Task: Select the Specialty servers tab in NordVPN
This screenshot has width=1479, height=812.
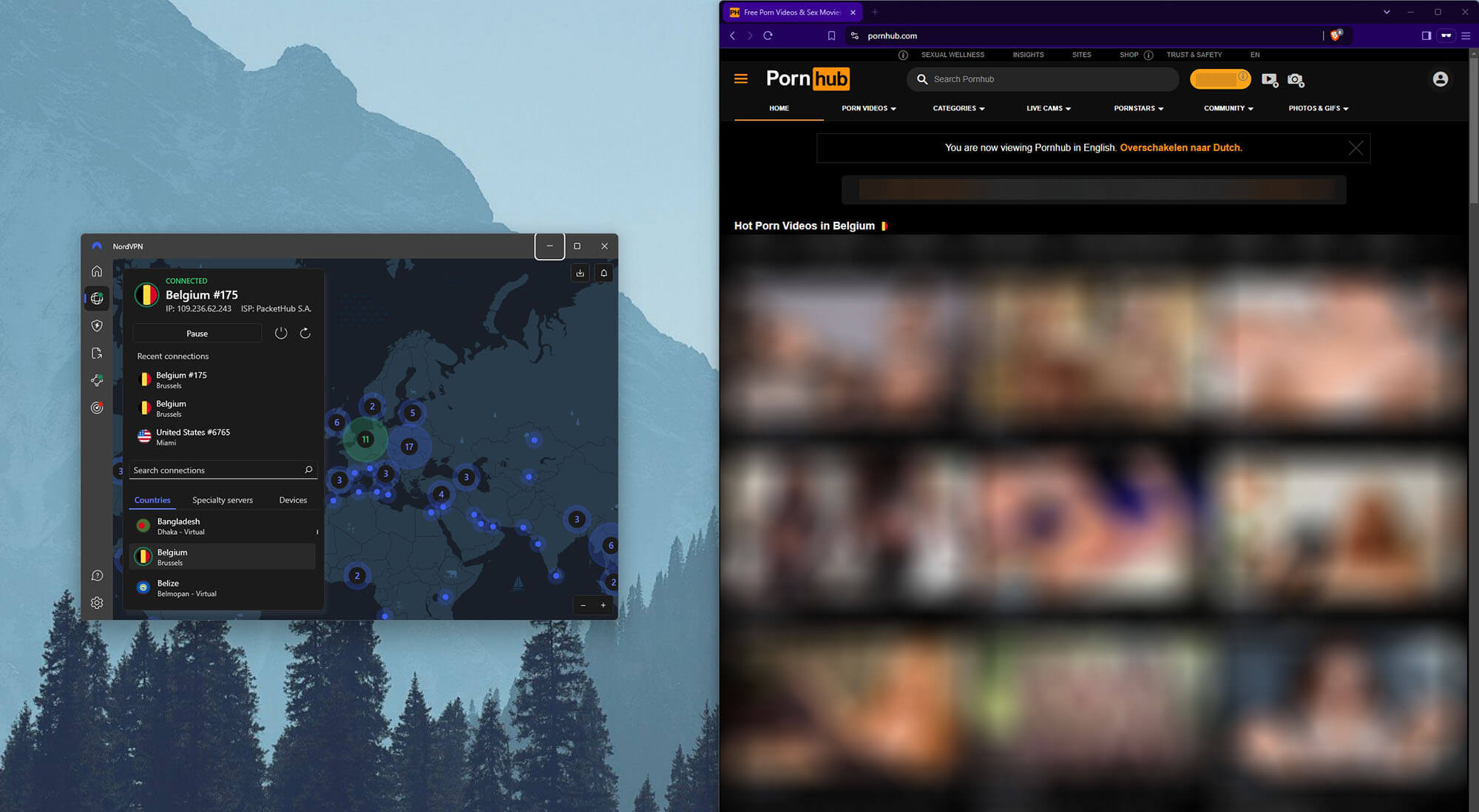Action: click(x=223, y=500)
